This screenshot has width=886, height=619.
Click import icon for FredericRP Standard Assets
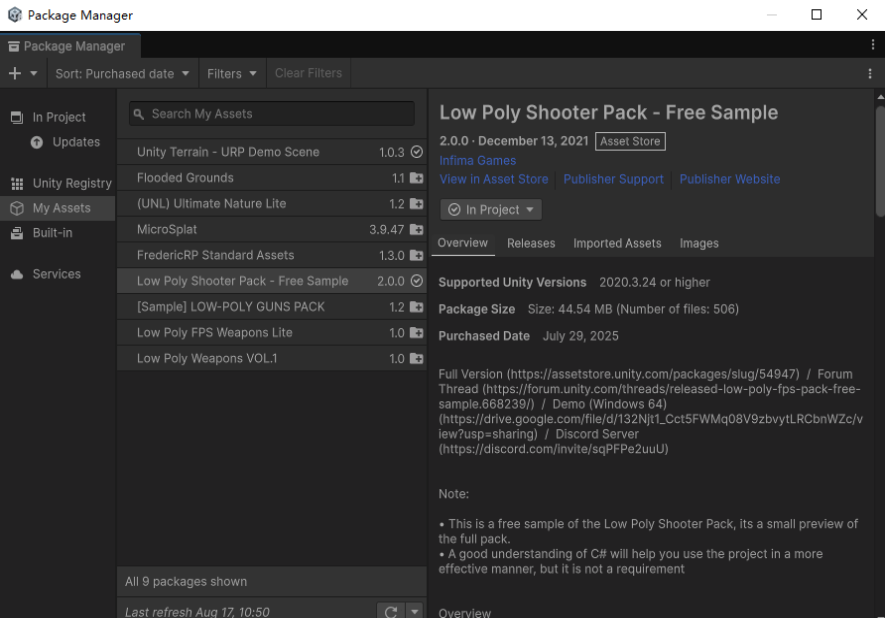point(416,256)
